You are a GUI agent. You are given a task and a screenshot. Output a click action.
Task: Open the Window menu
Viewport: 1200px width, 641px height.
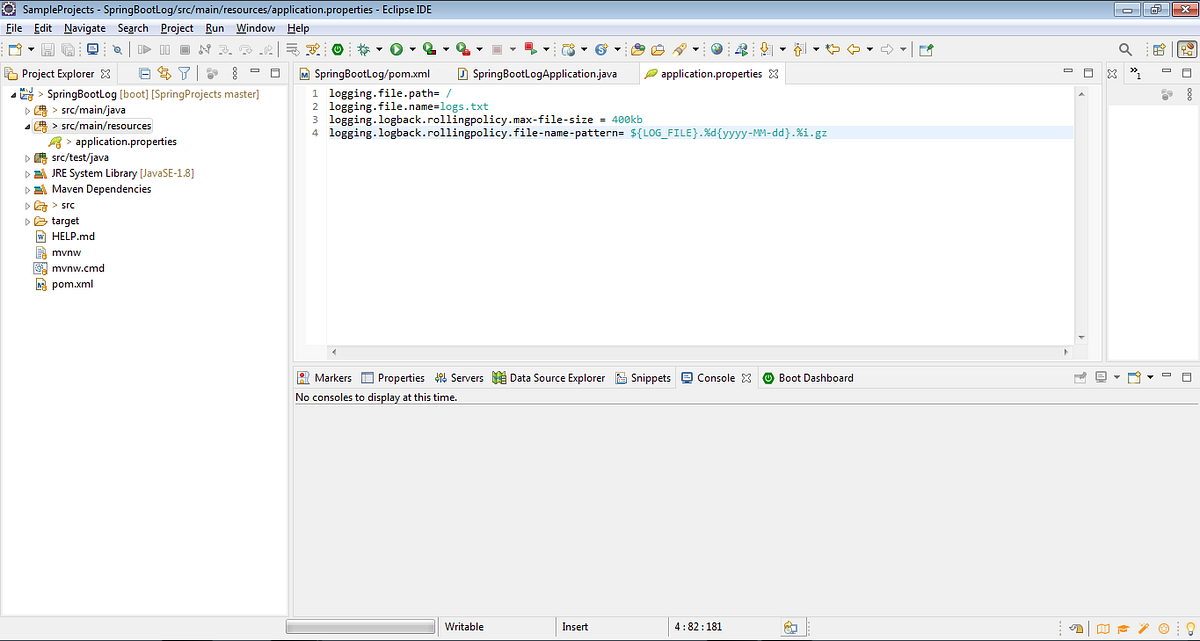point(255,27)
